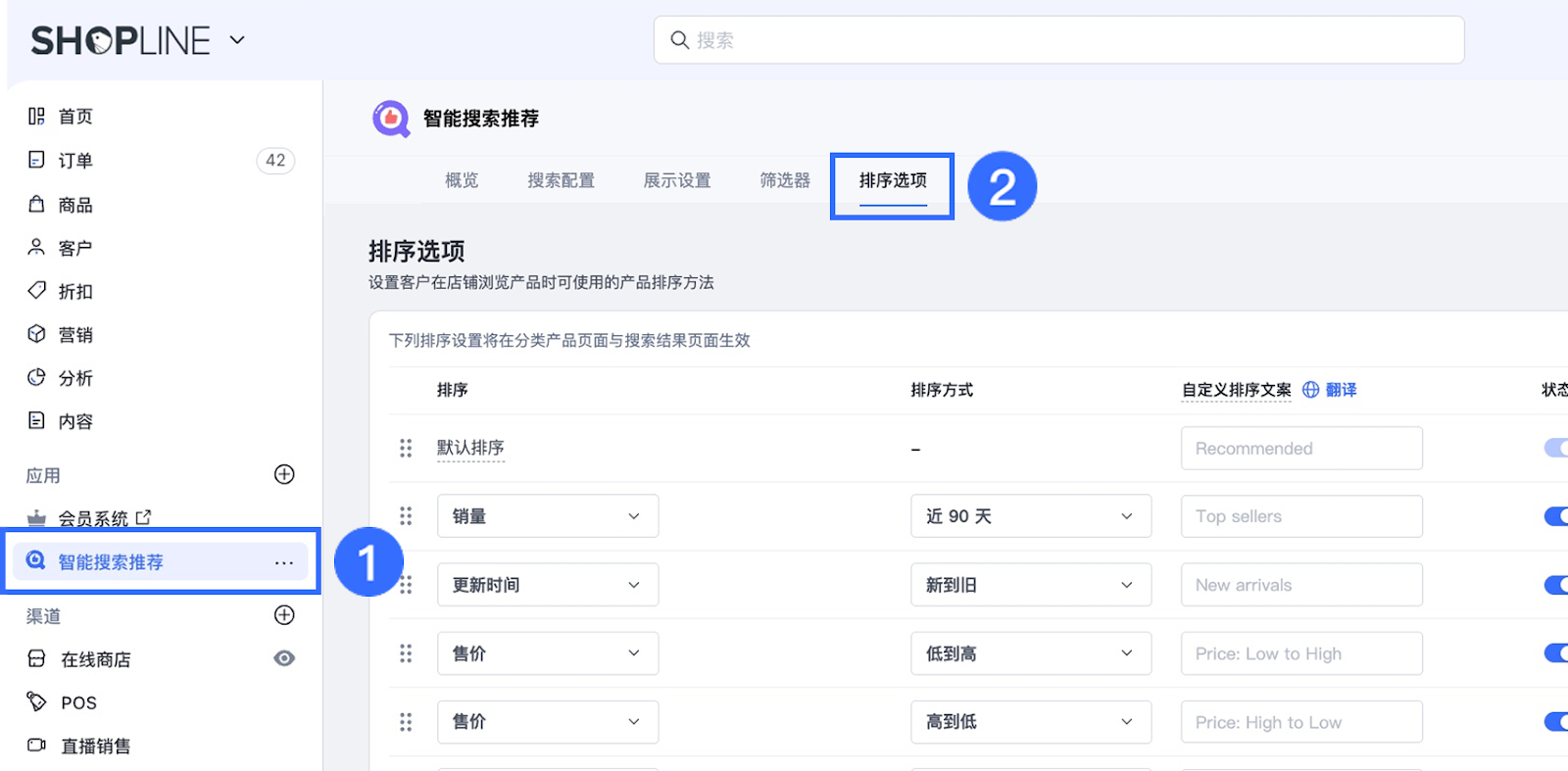Switch to the 筛选器 tab
Viewport: 1568px width, 771px height.
(785, 180)
